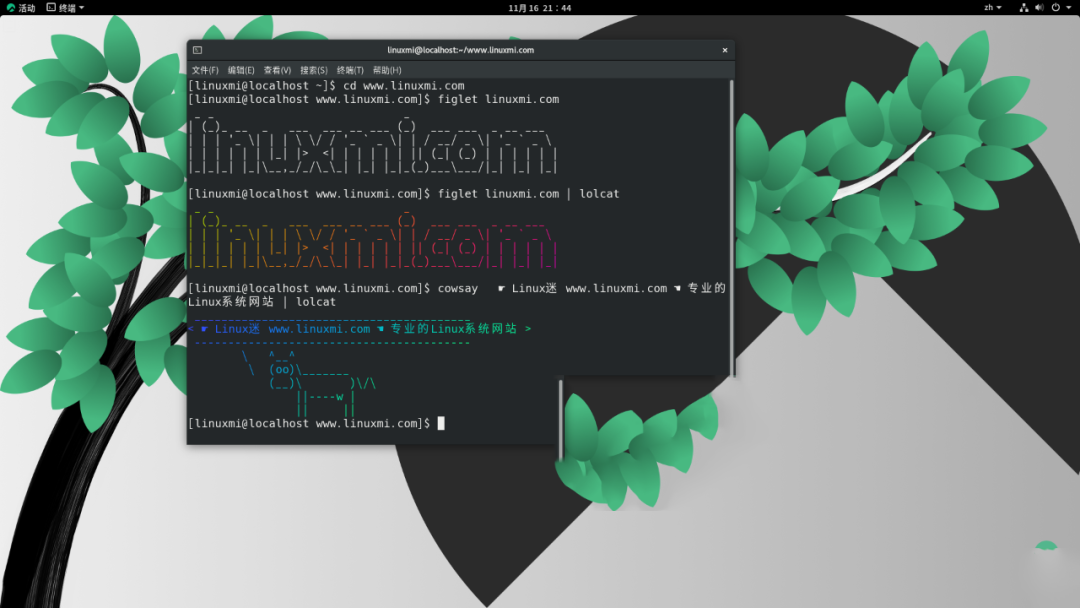The image size is (1080, 608).
Task: Open the zh input method dropdown
Action: pos(993,8)
